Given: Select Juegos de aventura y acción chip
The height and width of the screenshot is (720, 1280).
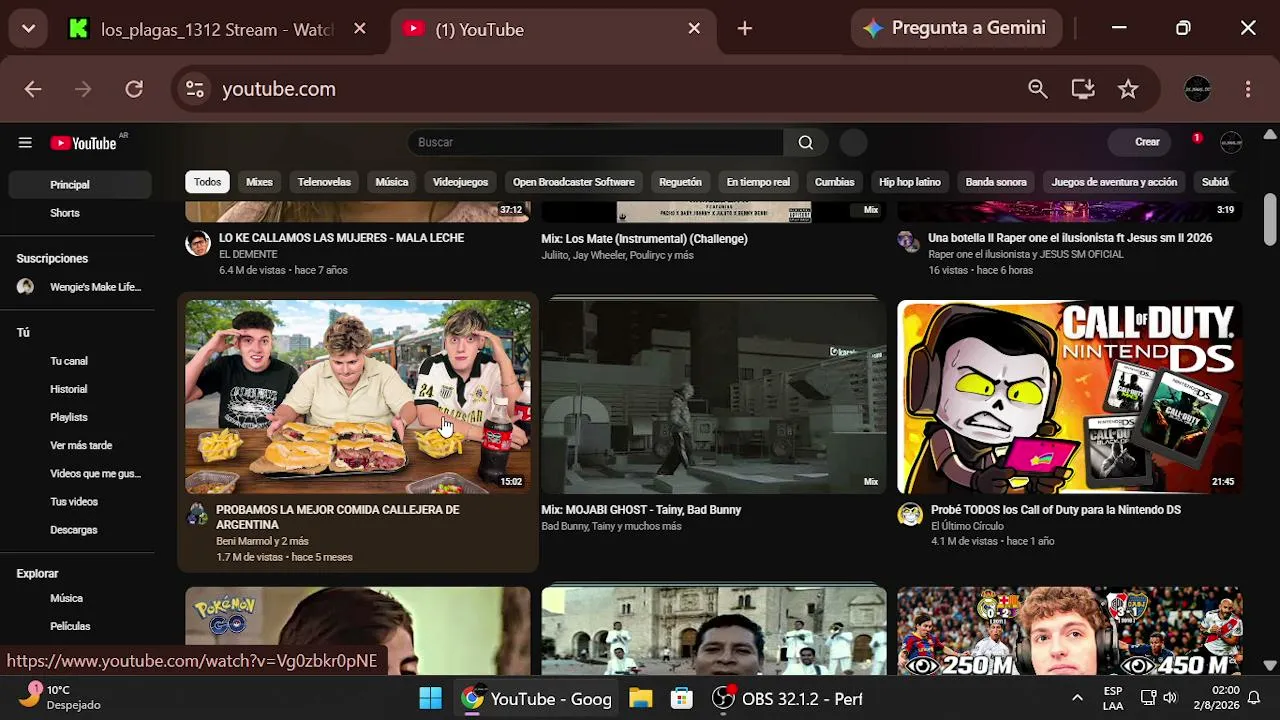Looking at the screenshot, I should point(1114,182).
